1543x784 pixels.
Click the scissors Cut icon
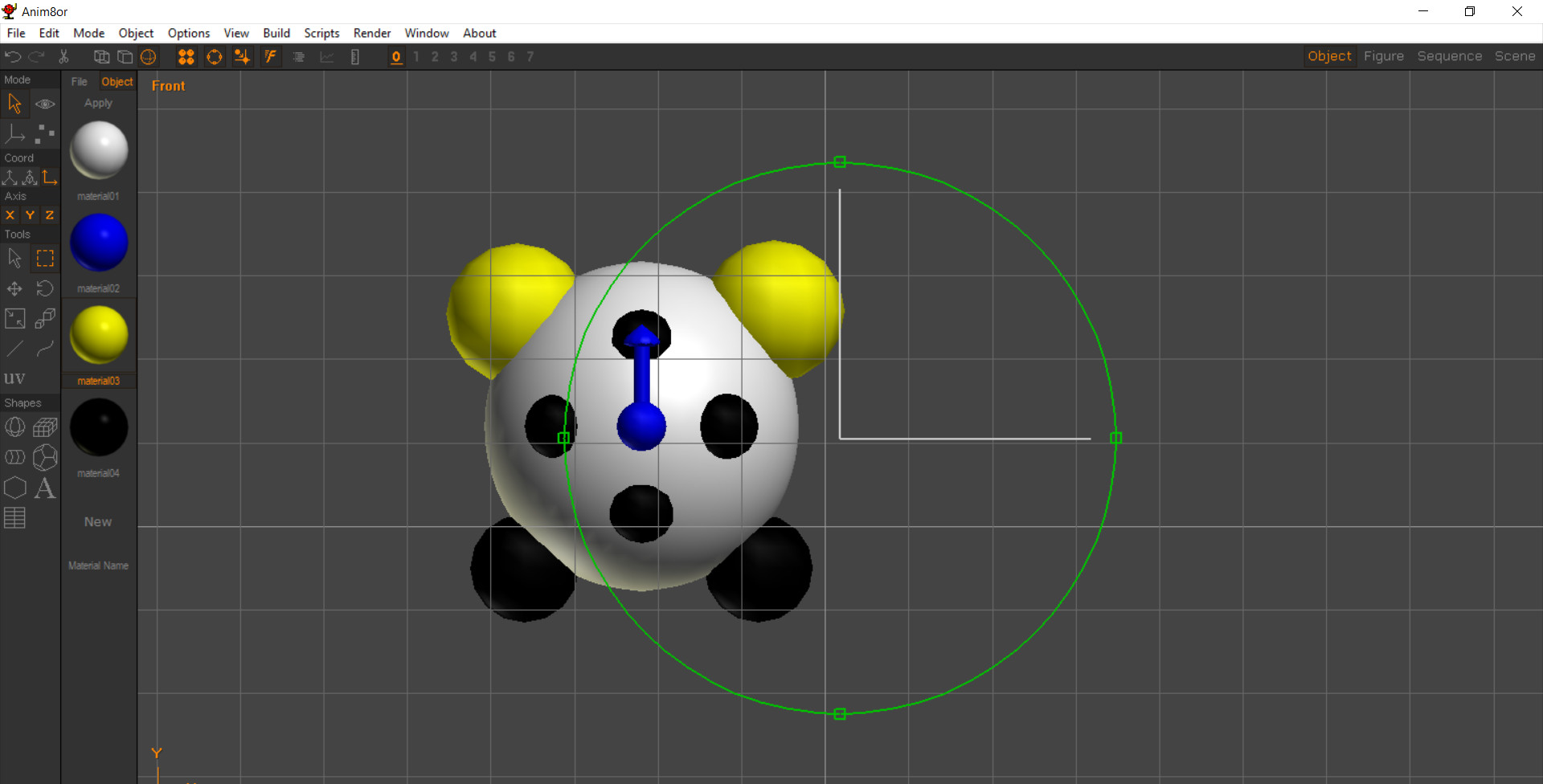tap(63, 56)
